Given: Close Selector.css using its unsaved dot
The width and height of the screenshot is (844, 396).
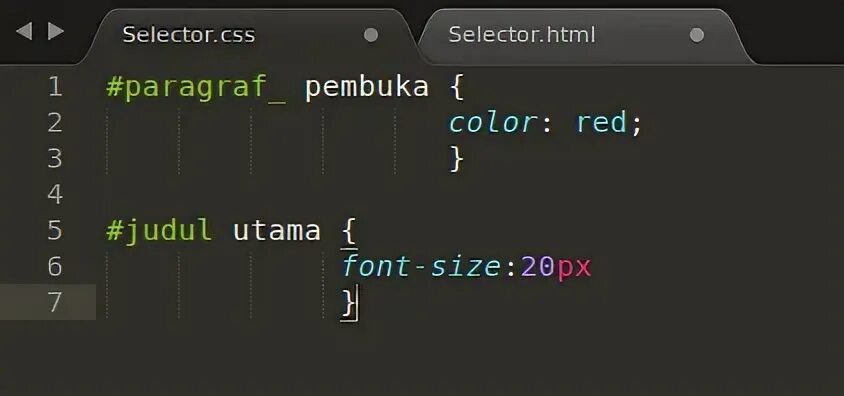Looking at the screenshot, I should 371,36.
